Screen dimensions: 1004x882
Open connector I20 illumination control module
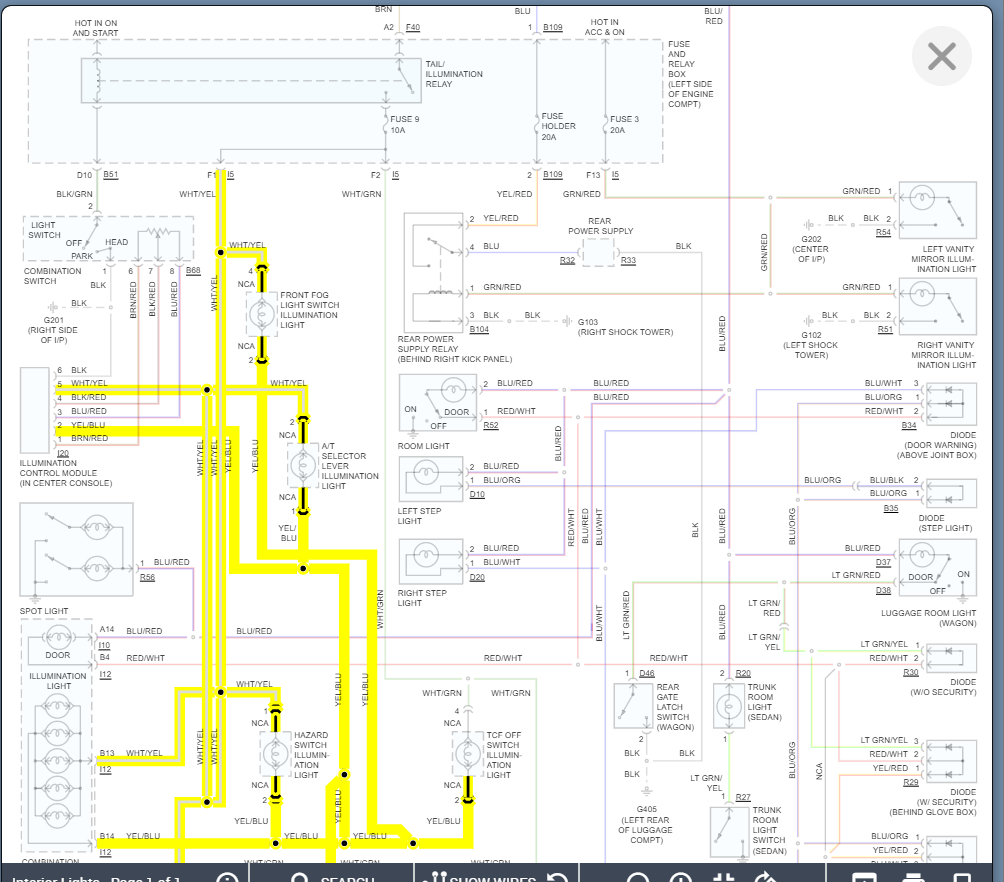click(63, 453)
